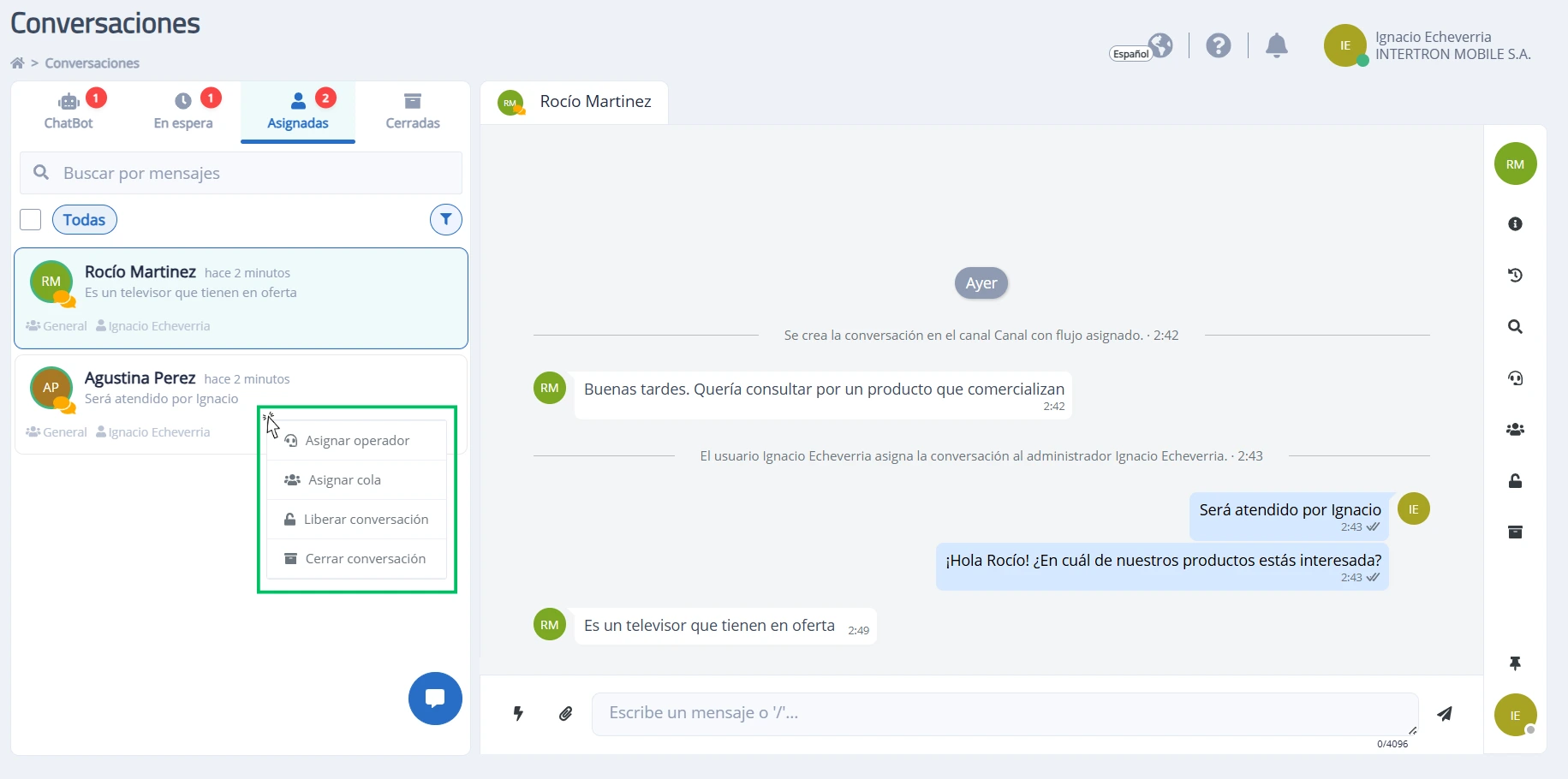This screenshot has height=779, width=1568.
Task: Open conversation history icon in sidebar
Action: click(x=1515, y=276)
